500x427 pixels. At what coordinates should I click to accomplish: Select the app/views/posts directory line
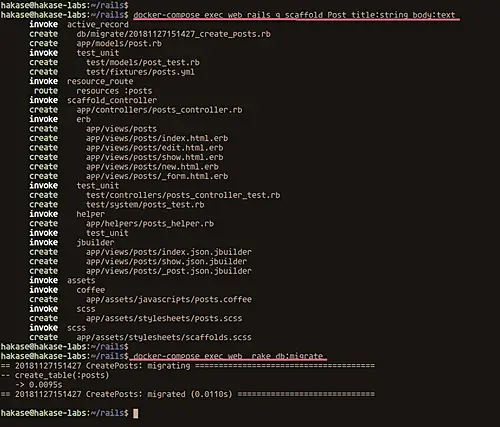coord(121,129)
